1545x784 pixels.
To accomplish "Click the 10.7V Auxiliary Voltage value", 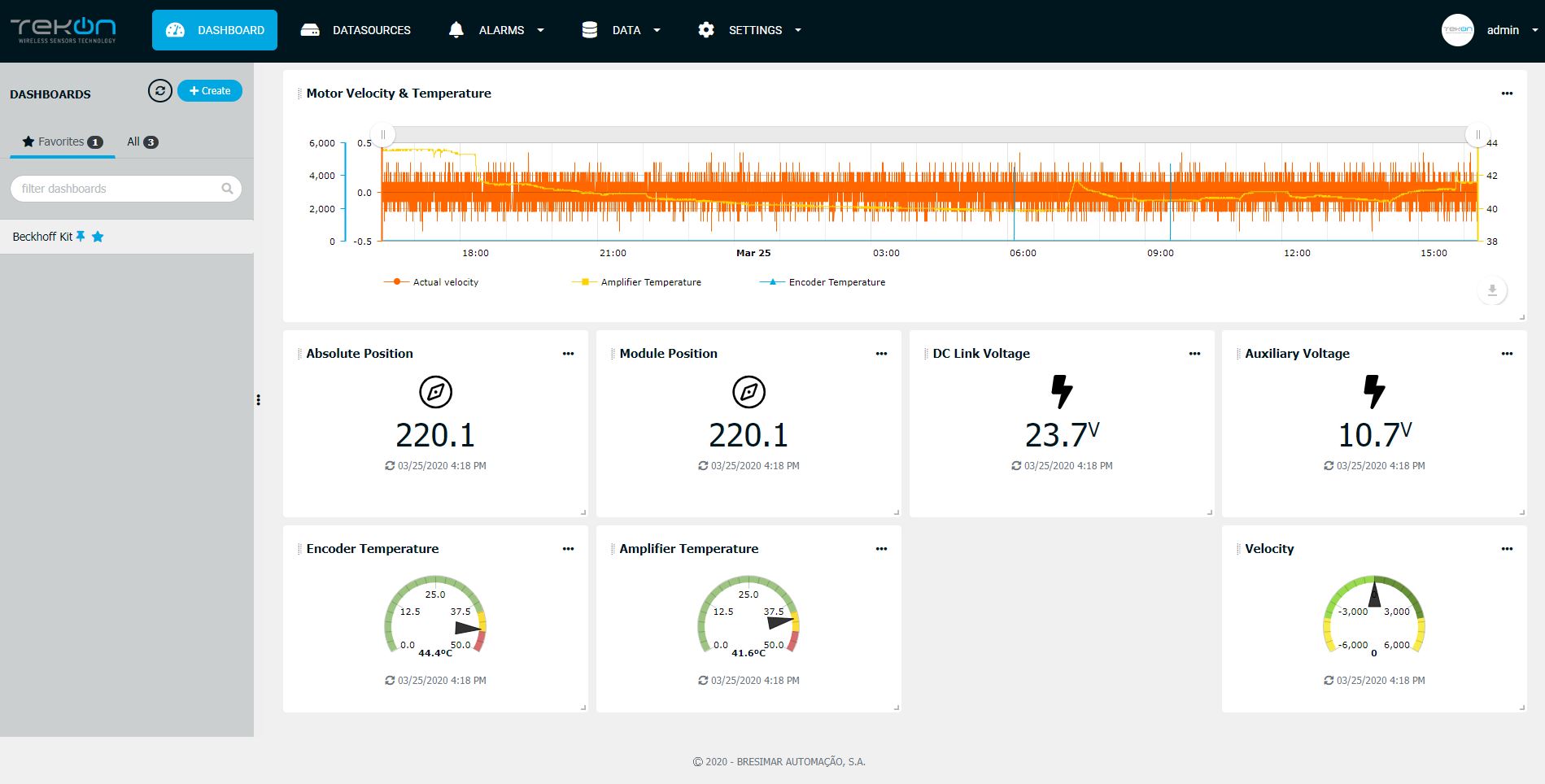I will click(1374, 435).
